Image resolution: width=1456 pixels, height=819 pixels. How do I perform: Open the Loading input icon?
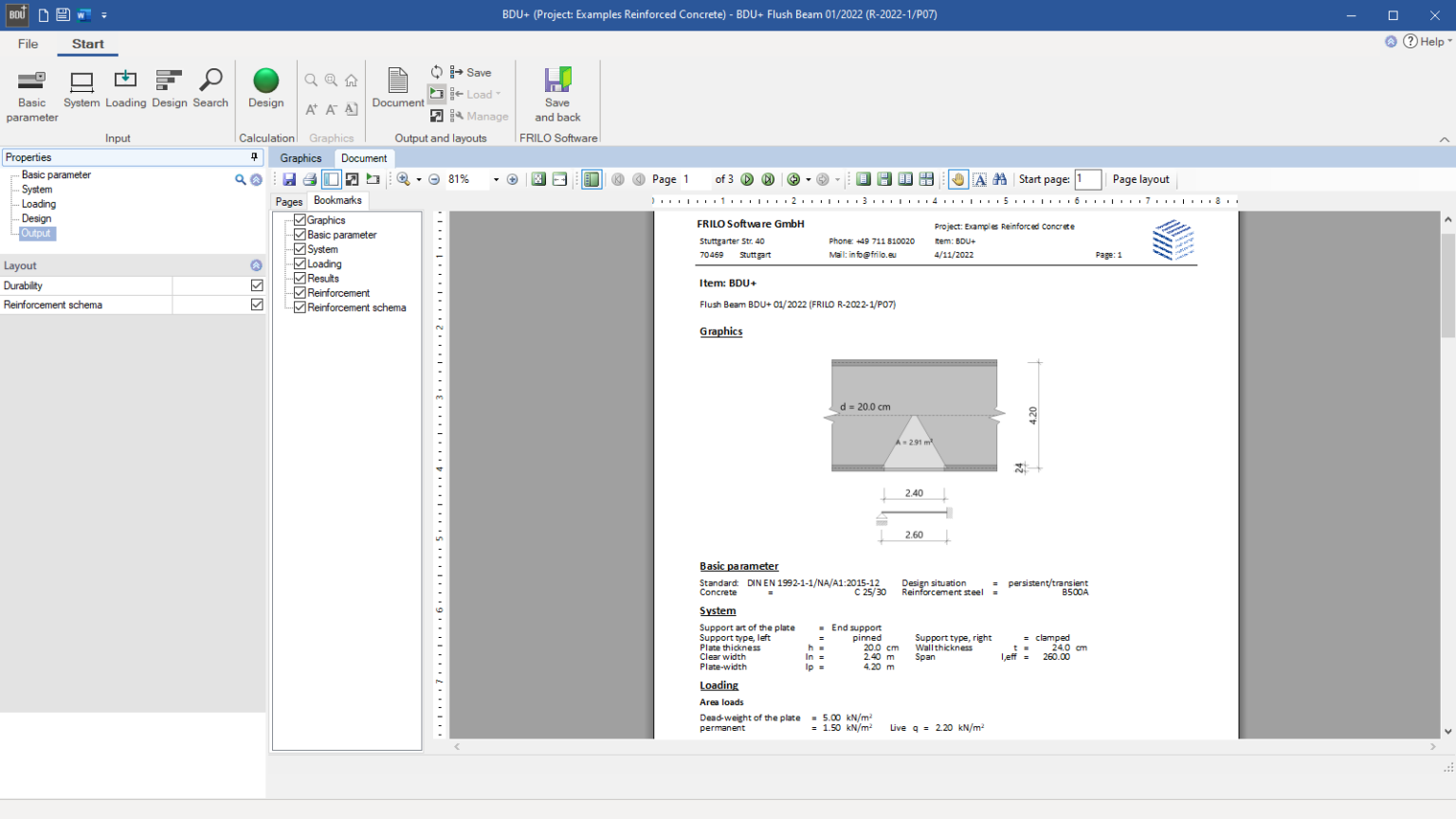[125, 90]
